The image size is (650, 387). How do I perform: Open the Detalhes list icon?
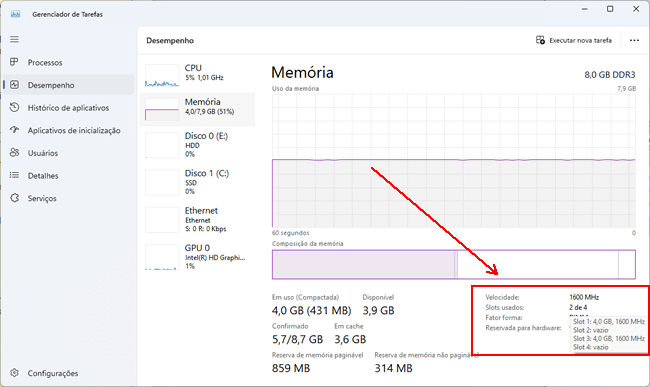click(x=15, y=175)
